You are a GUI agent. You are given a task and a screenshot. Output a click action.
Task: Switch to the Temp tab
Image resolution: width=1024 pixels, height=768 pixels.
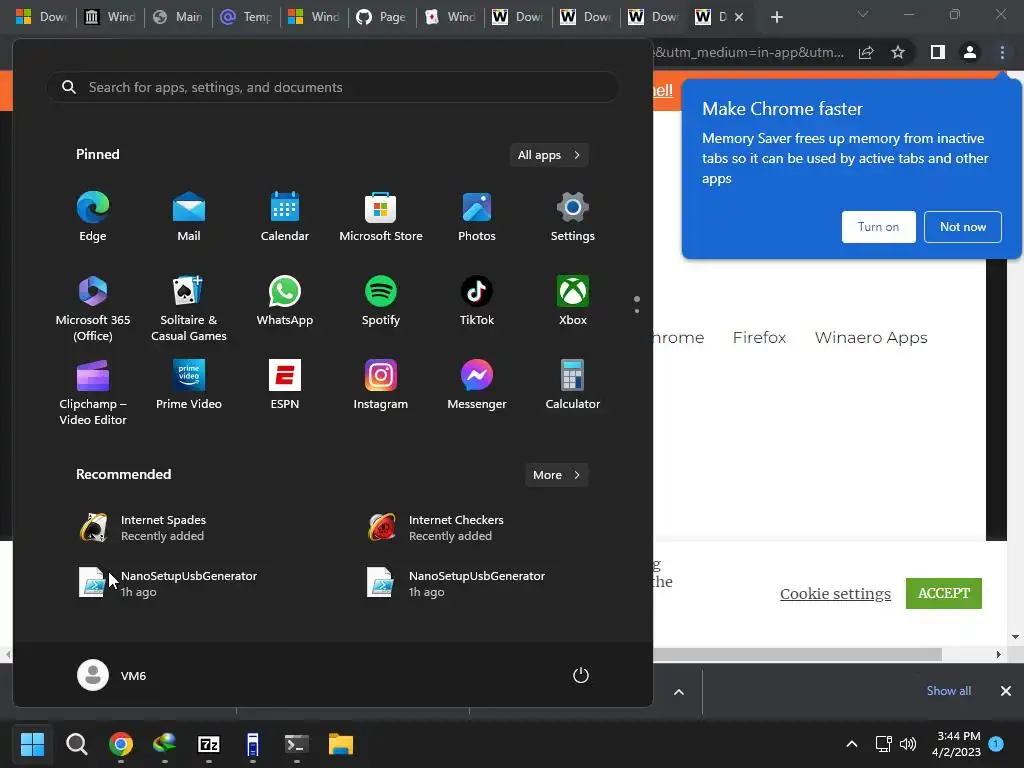click(x=247, y=17)
